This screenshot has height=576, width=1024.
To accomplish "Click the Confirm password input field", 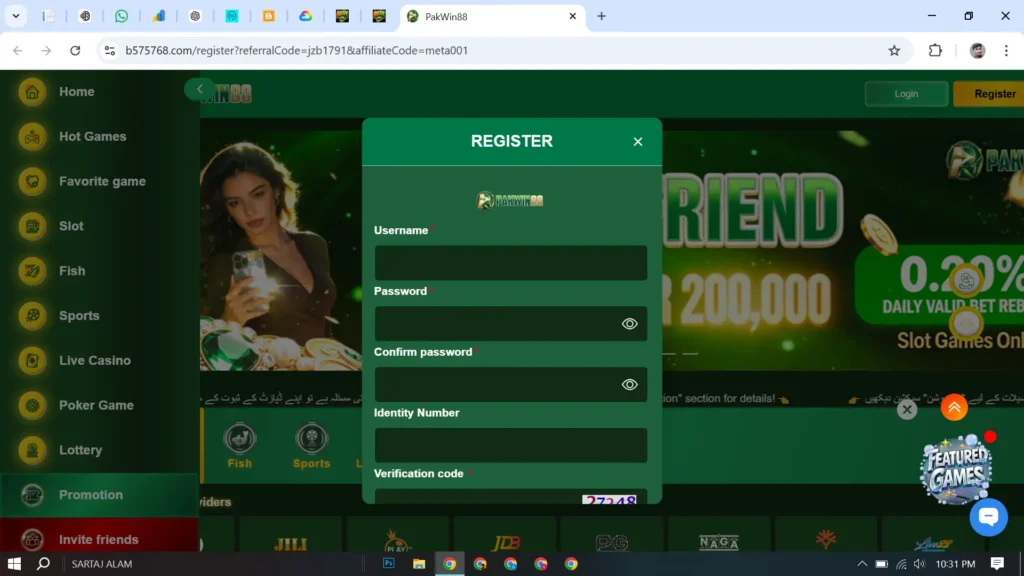I will [511, 384].
